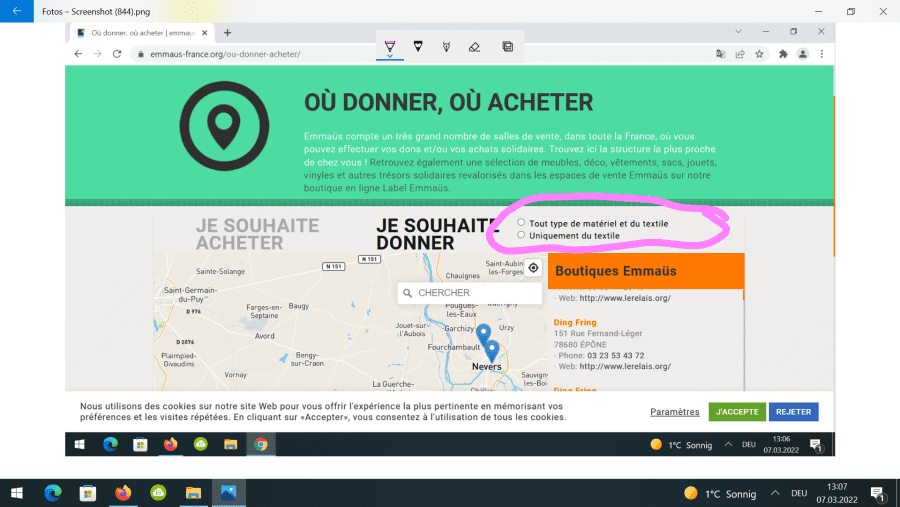Viewport: 900px width, 507px height.
Task: Launch Microsoft Edge from the bottom taskbar
Action: click(53, 493)
